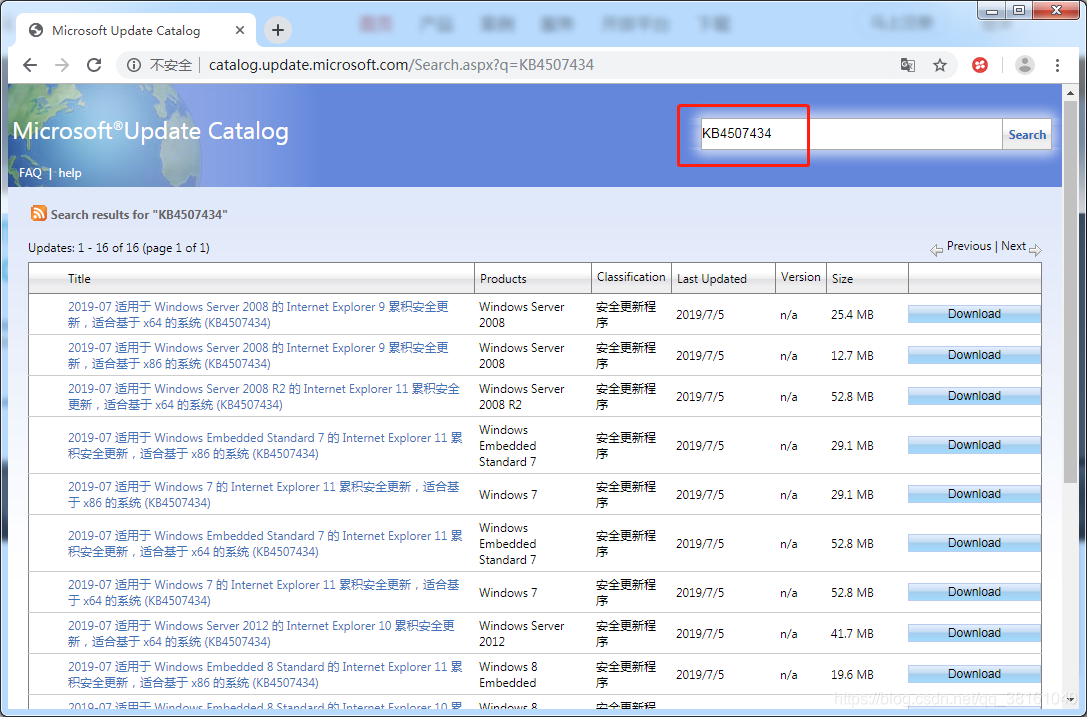Viewport: 1087px width, 717px height.
Task: Go back using browser back arrow
Action: click(x=30, y=65)
